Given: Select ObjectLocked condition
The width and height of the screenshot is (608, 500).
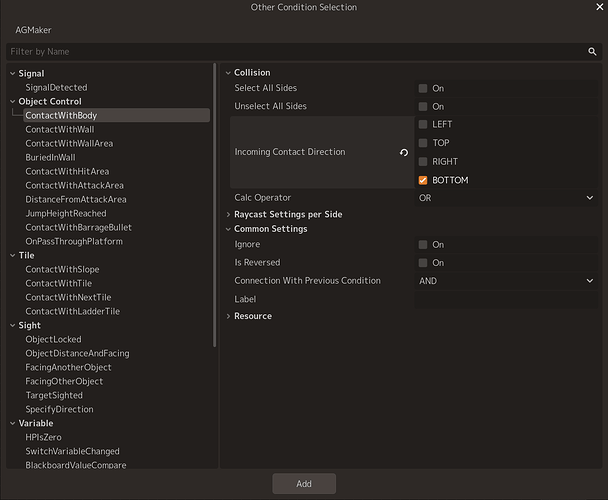Looking at the screenshot, I should [x=54, y=339].
